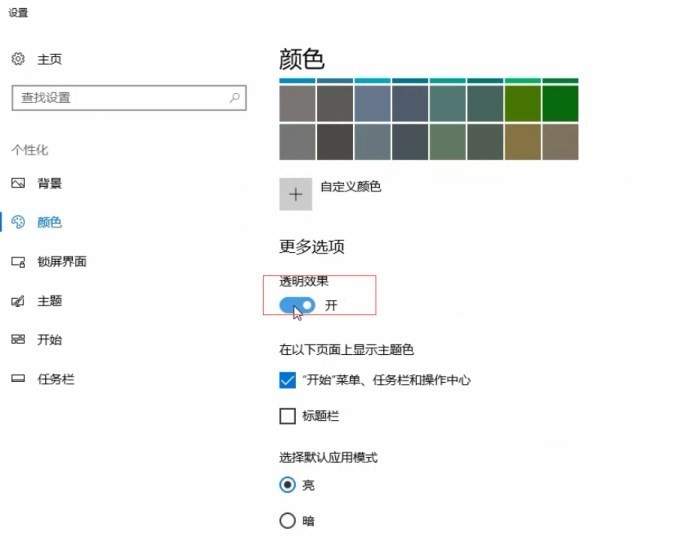685x538 pixels.
Task: Pick the sage green swatch, bottom row fifth column
Action: pyautogui.click(x=448, y=142)
